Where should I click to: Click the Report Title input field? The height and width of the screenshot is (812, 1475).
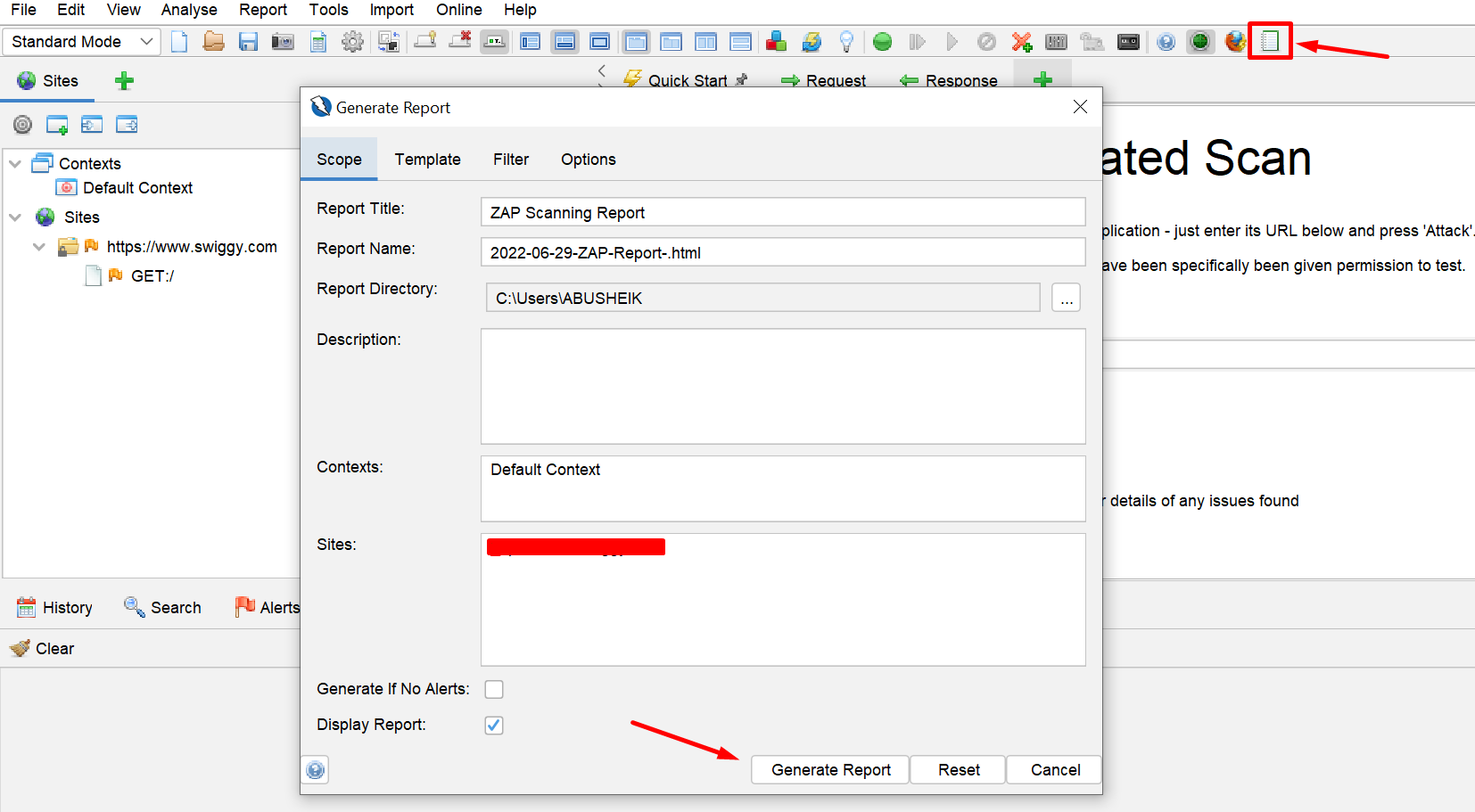(783, 212)
